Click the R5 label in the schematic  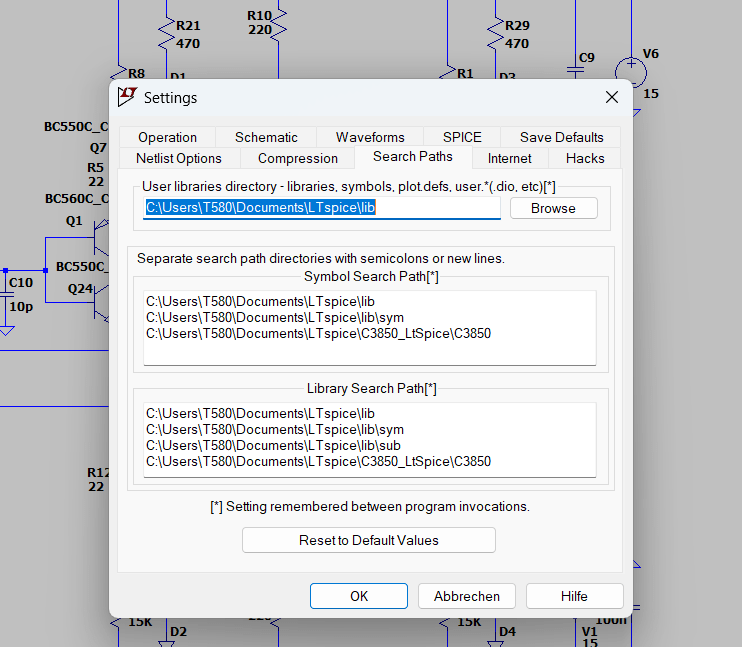pyautogui.click(x=95, y=168)
